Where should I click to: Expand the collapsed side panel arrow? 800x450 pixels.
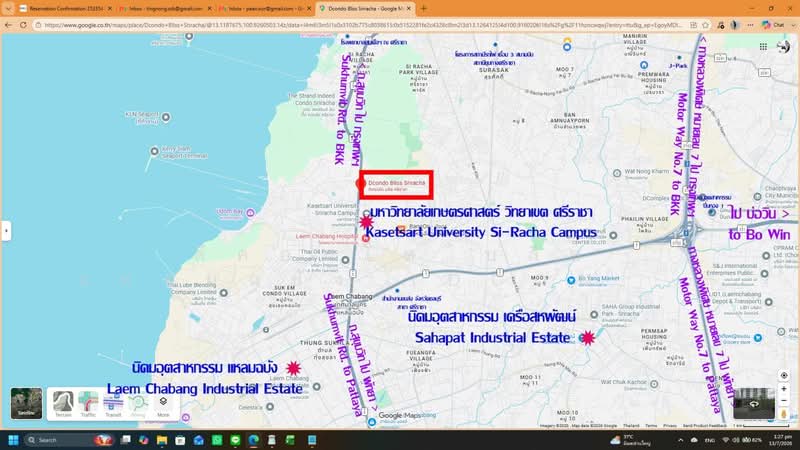click(x=6, y=231)
